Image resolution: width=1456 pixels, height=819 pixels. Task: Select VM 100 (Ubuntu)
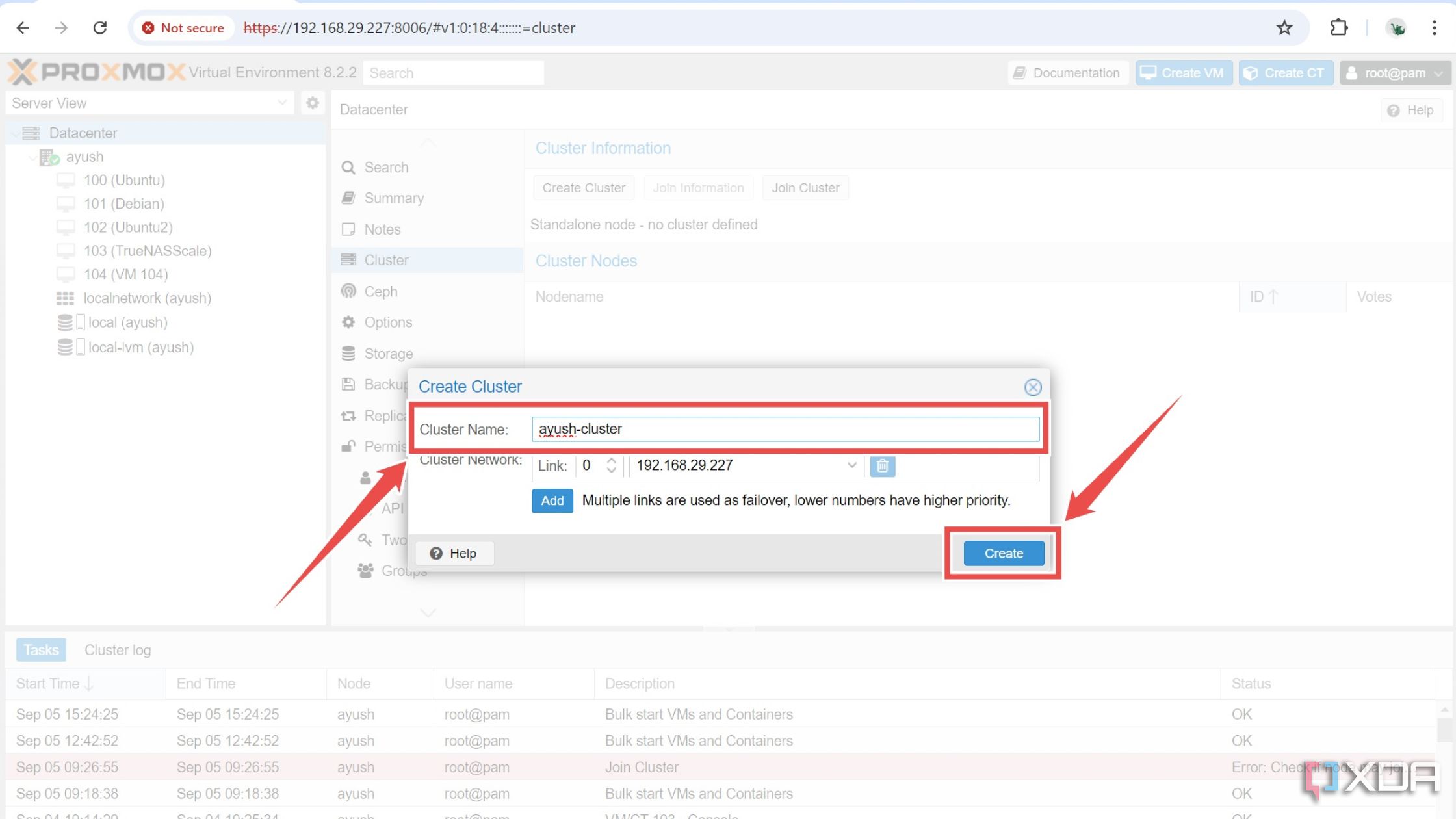coord(123,181)
